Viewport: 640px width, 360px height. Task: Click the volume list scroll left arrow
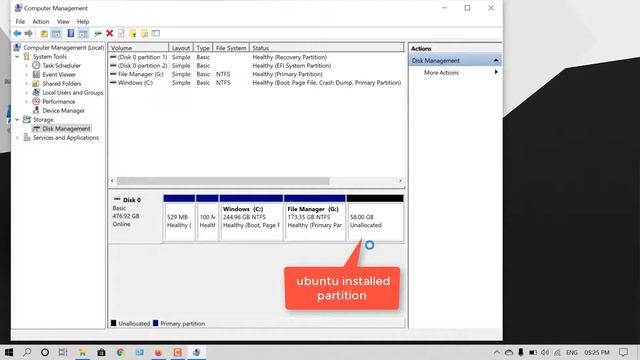(x=112, y=181)
